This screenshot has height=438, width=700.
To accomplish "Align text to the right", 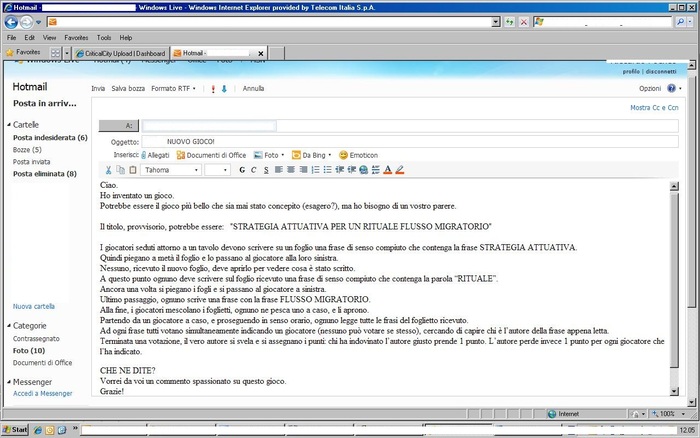I will click(303, 170).
